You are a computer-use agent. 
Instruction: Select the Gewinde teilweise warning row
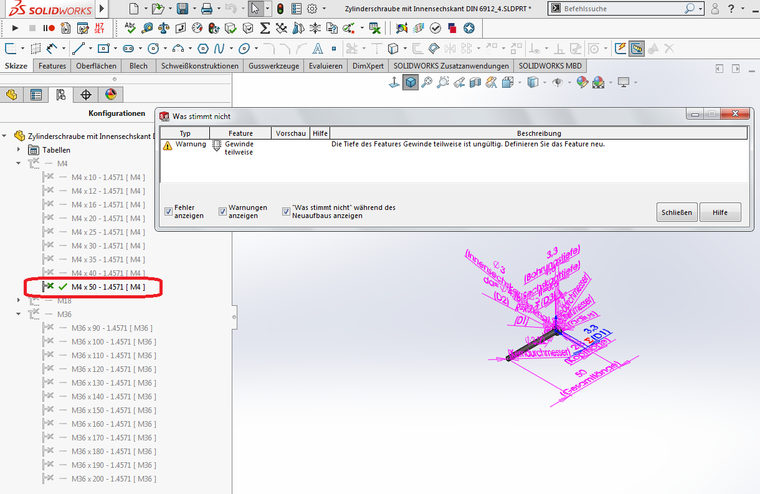coord(454,147)
